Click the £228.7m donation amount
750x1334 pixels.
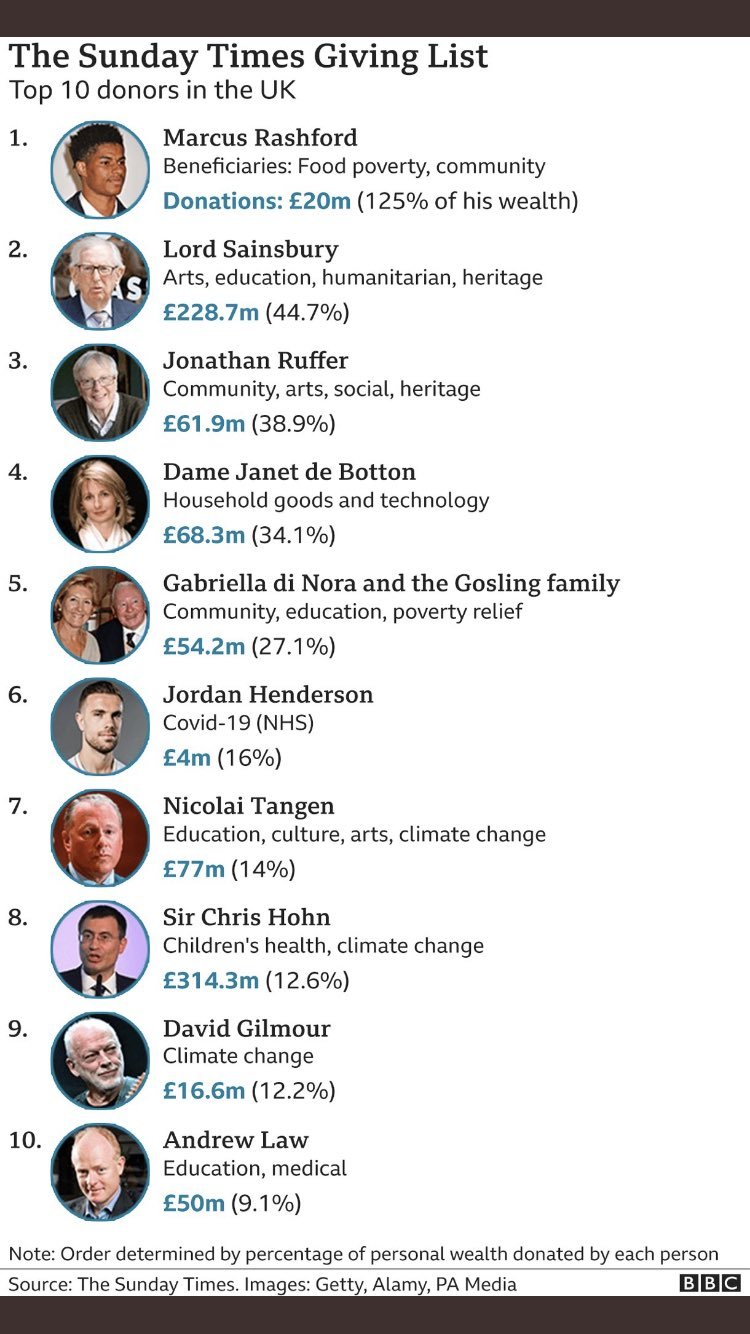point(211,313)
